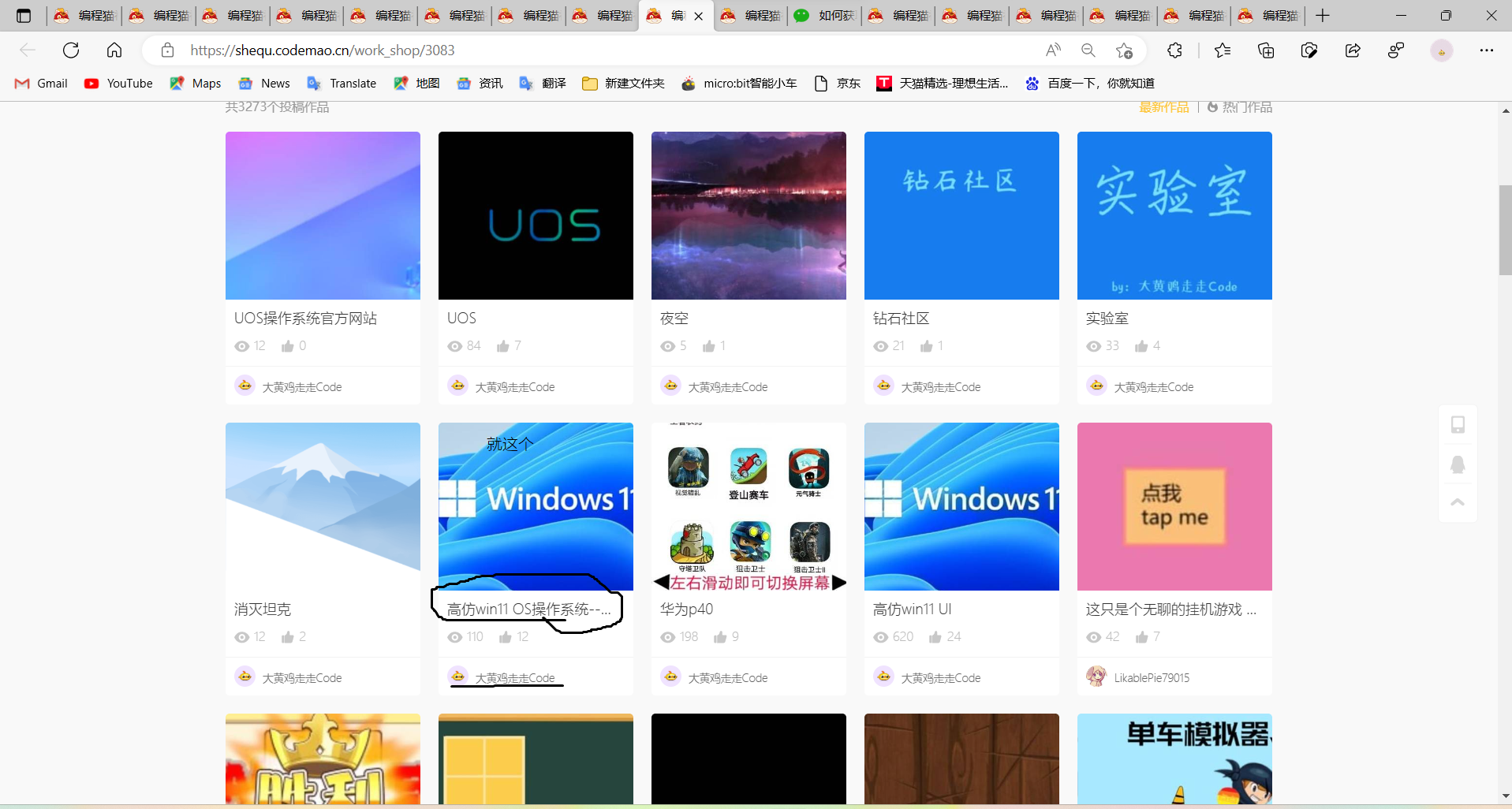The image size is (1512, 809).
Task: Click the page's vertical scrollbar thumb
Action: click(1506, 230)
